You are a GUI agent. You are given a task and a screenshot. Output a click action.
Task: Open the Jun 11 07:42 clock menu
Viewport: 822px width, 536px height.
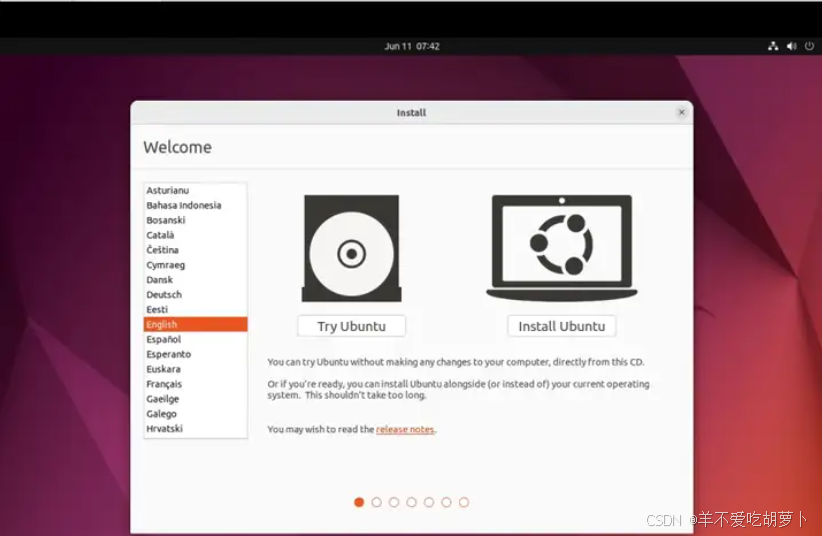(x=412, y=46)
